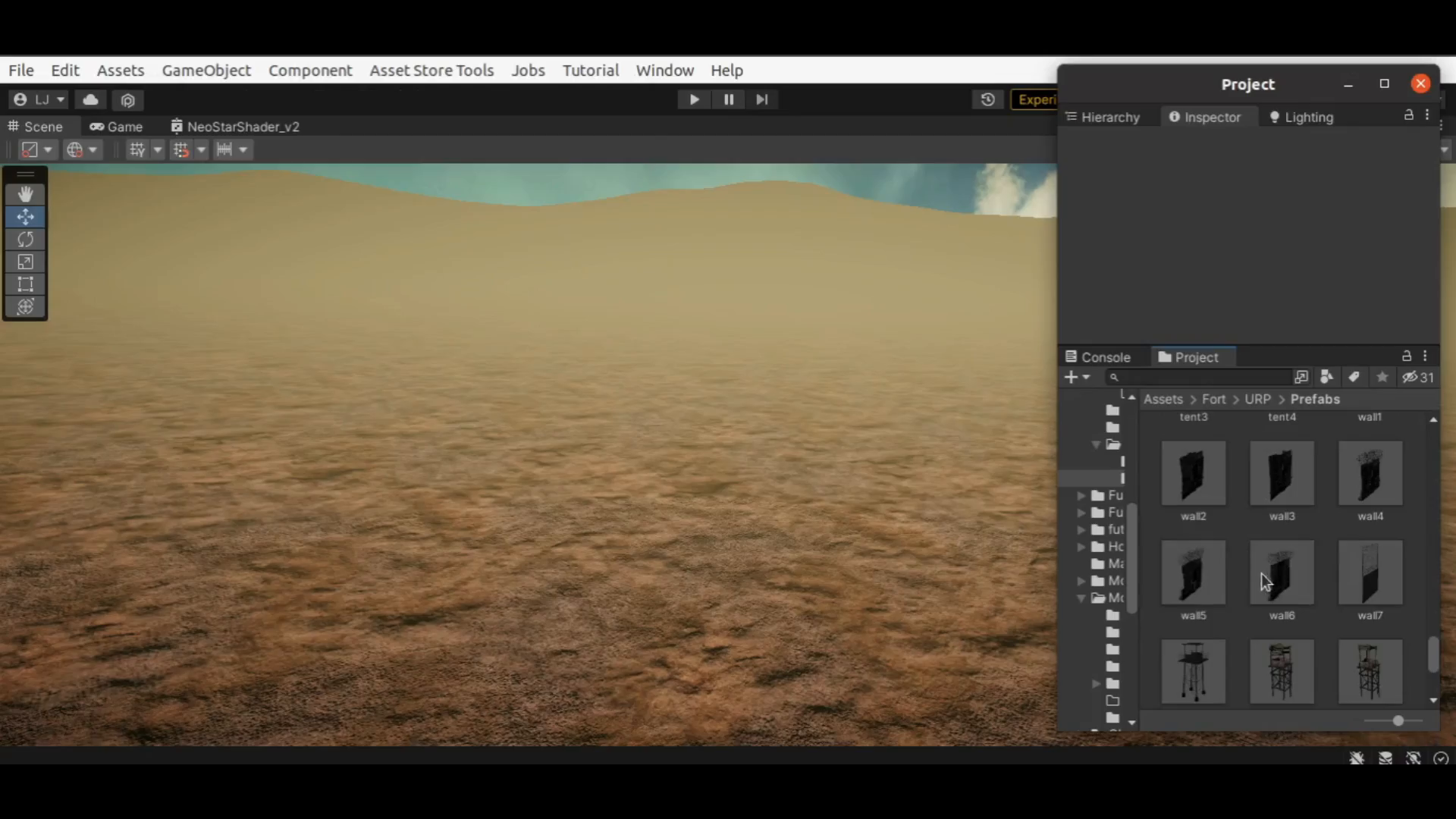Switch to the Hierarchy tab
Viewport: 1456px width, 819px height.
(1103, 117)
